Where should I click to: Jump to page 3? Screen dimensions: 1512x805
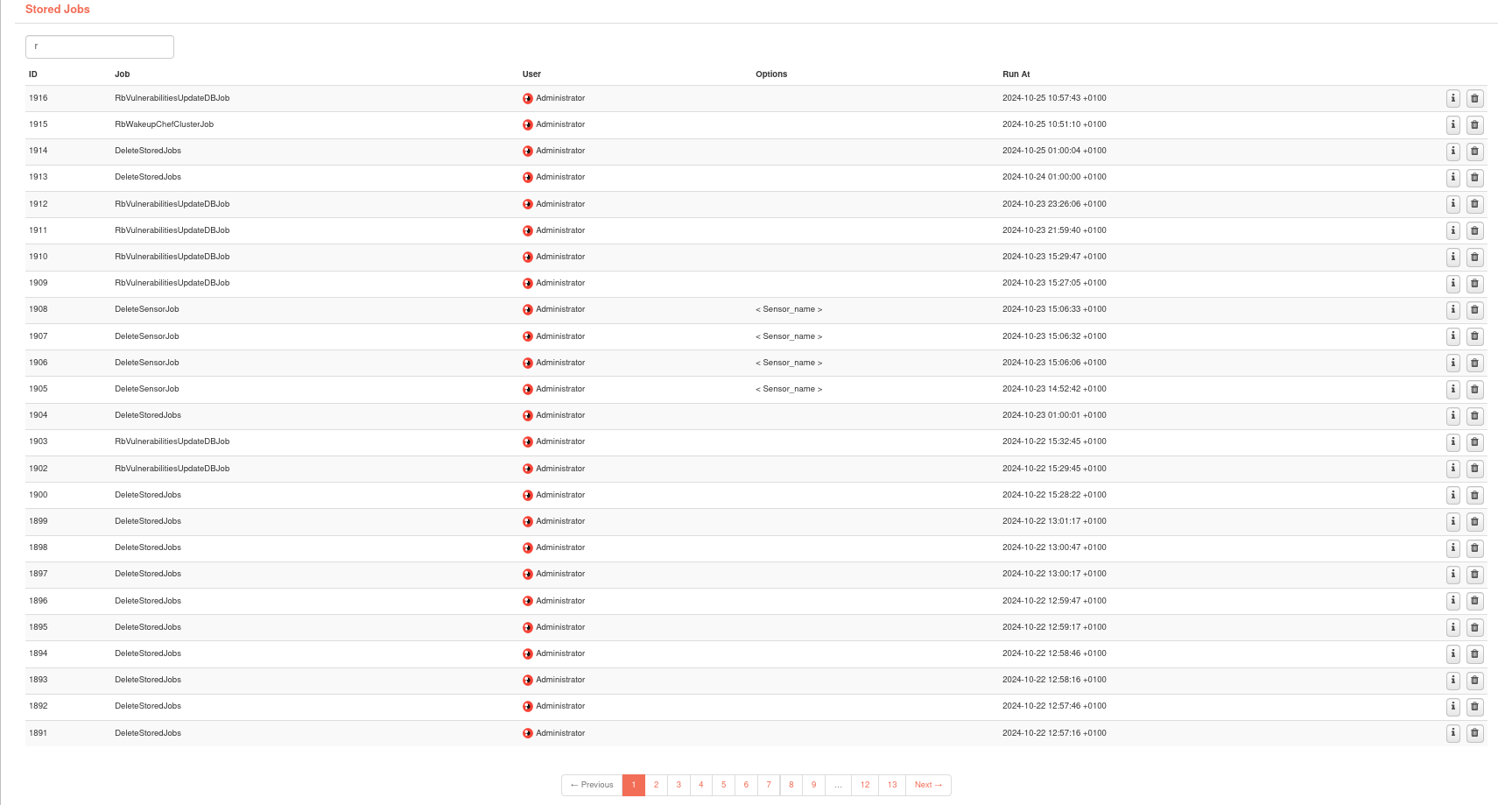click(679, 785)
